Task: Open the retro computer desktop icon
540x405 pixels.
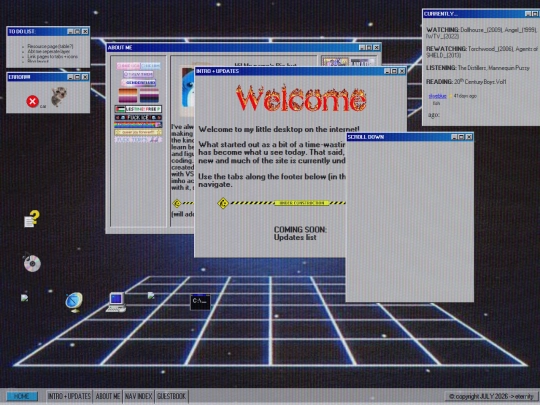Action: click(x=116, y=302)
